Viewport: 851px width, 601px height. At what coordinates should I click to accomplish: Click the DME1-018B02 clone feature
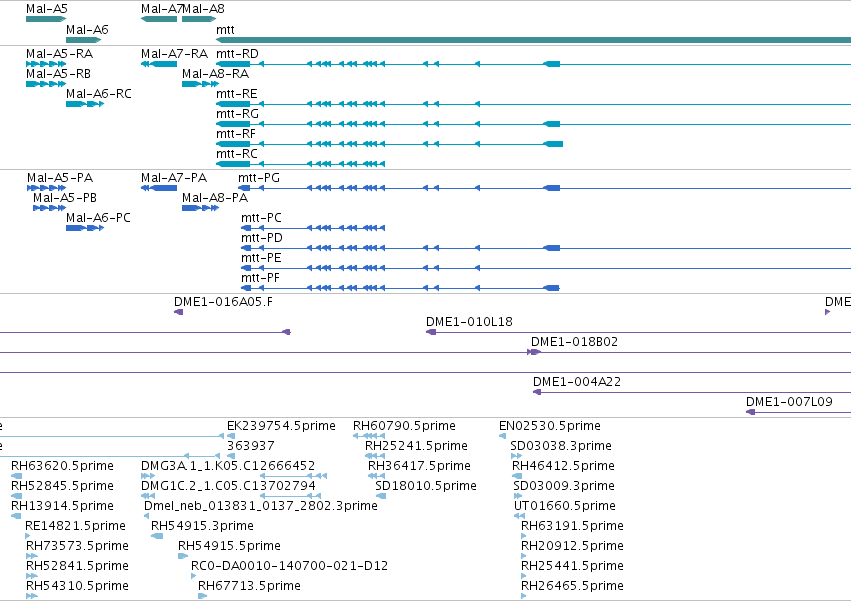click(534, 352)
